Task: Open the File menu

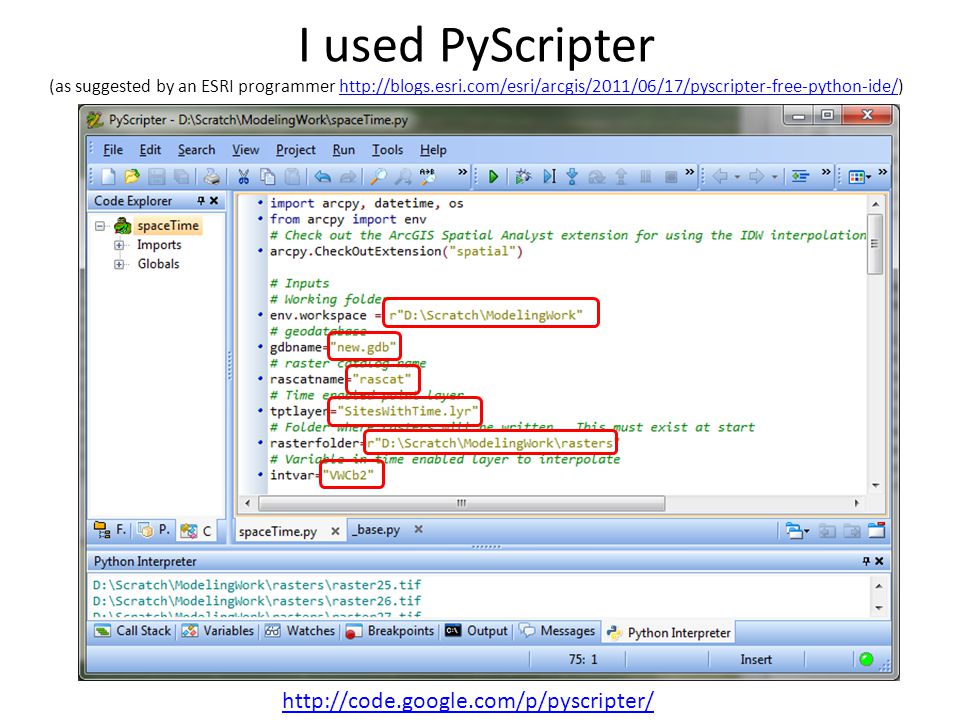Action: coord(113,150)
